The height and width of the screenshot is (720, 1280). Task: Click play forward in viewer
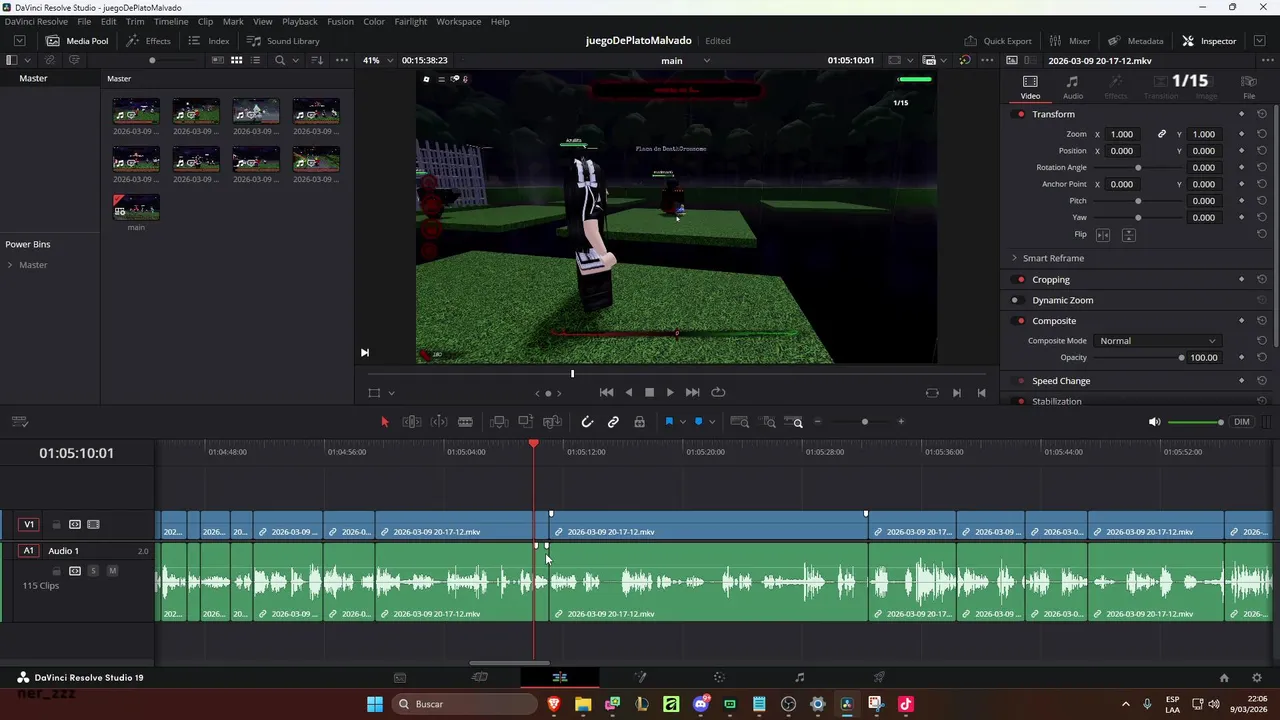(x=670, y=393)
